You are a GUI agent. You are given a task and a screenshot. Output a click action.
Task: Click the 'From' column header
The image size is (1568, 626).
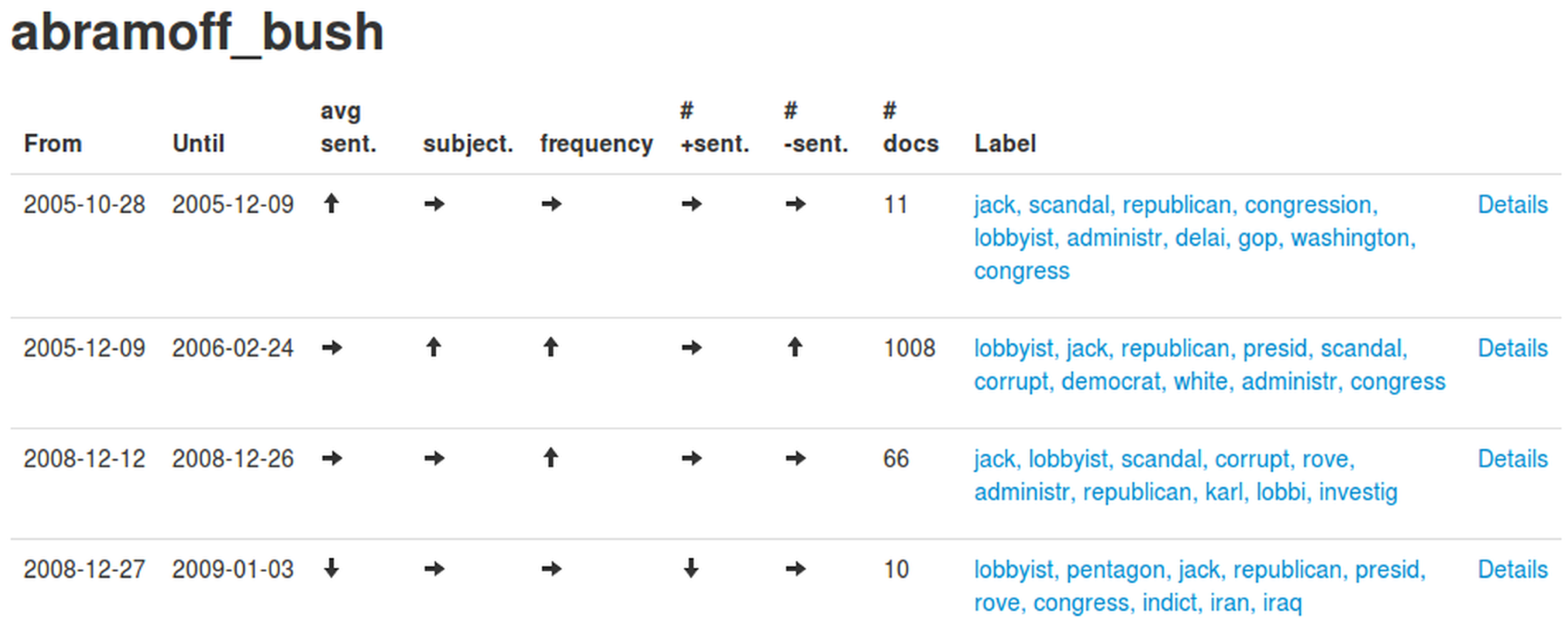coord(53,143)
